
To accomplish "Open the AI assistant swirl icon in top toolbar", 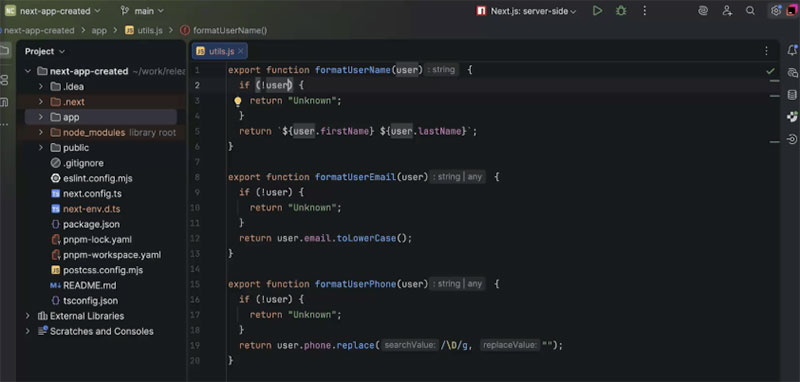I will (703, 11).
